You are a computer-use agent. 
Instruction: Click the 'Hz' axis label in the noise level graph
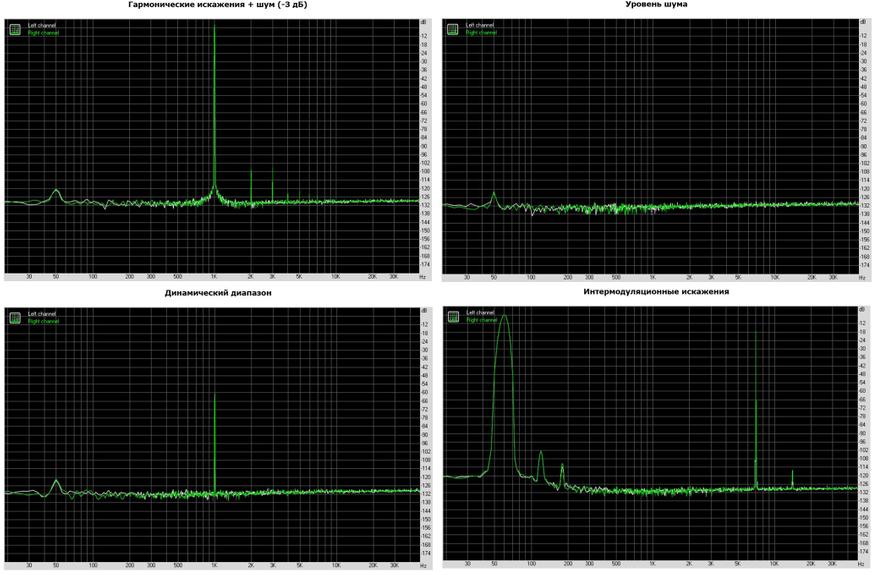click(x=861, y=277)
